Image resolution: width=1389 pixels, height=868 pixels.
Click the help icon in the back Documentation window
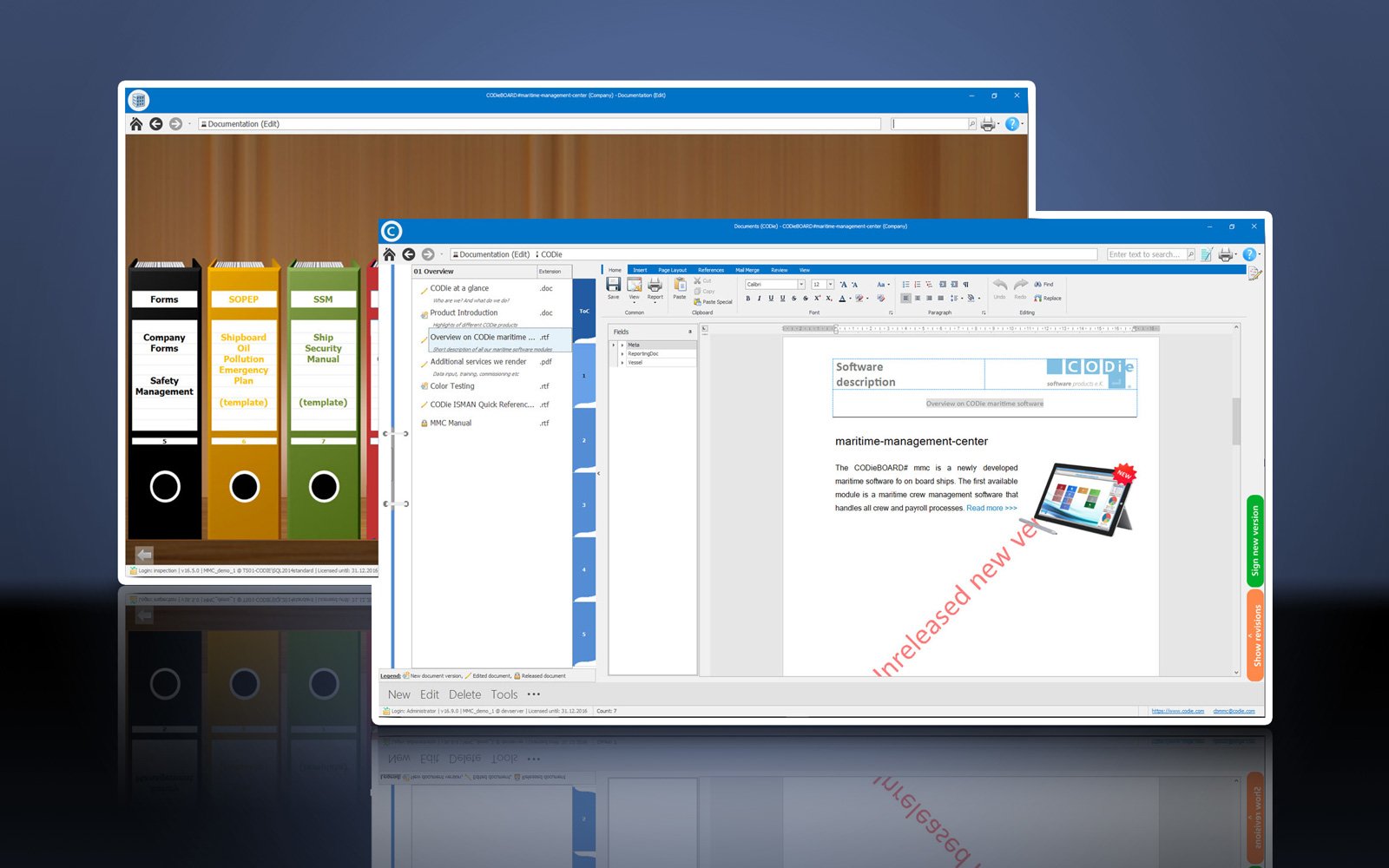click(x=1011, y=124)
